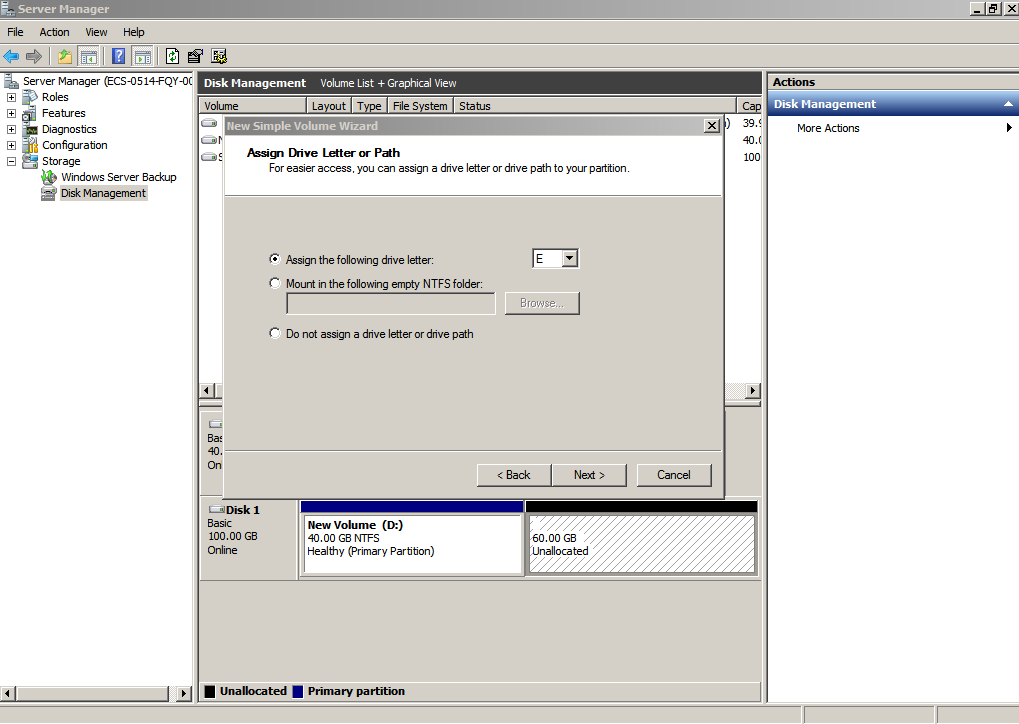Screen dimensions: 1019x724
Task: Click the Server Manager root node icon
Action: point(11,81)
